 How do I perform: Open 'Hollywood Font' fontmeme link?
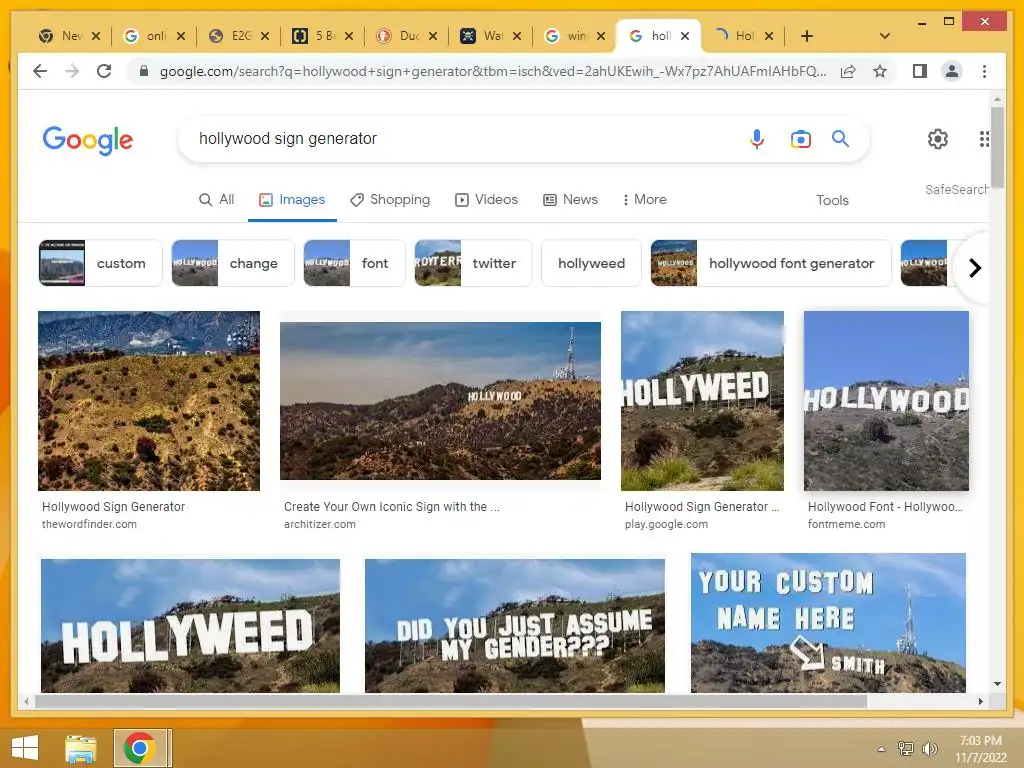885,507
